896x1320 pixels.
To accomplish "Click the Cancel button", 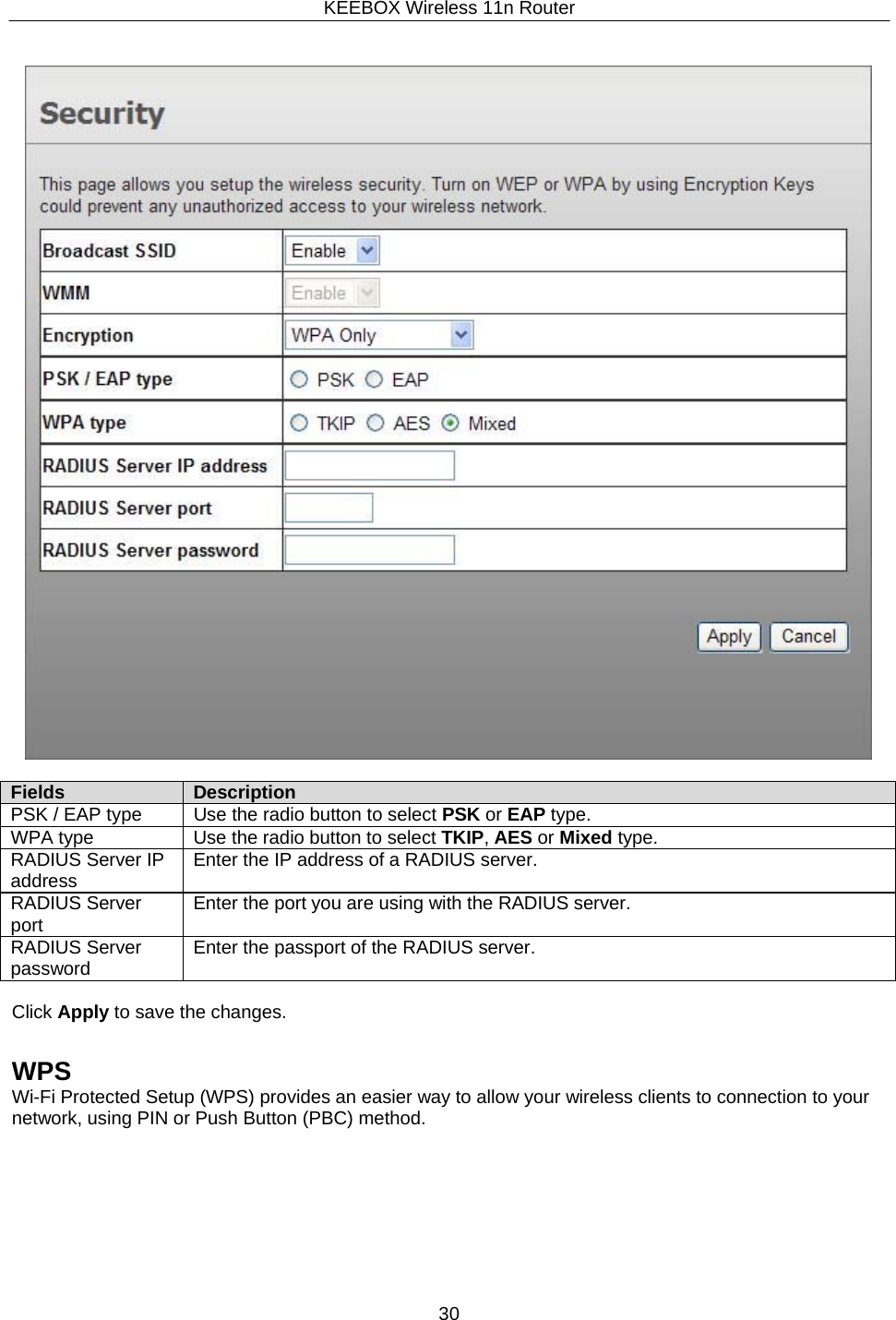I will pos(808,636).
